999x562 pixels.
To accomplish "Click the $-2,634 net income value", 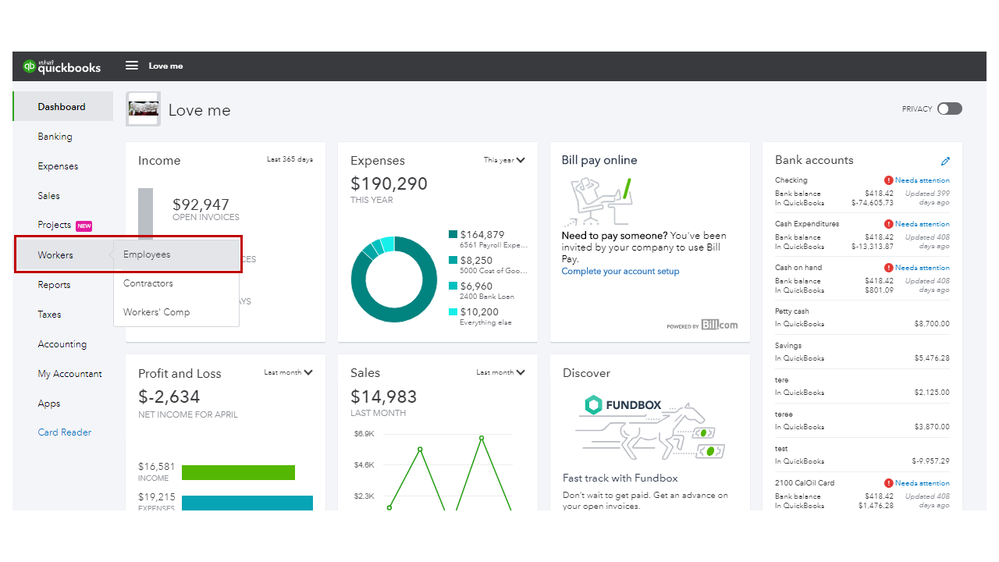I will pos(169,396).
